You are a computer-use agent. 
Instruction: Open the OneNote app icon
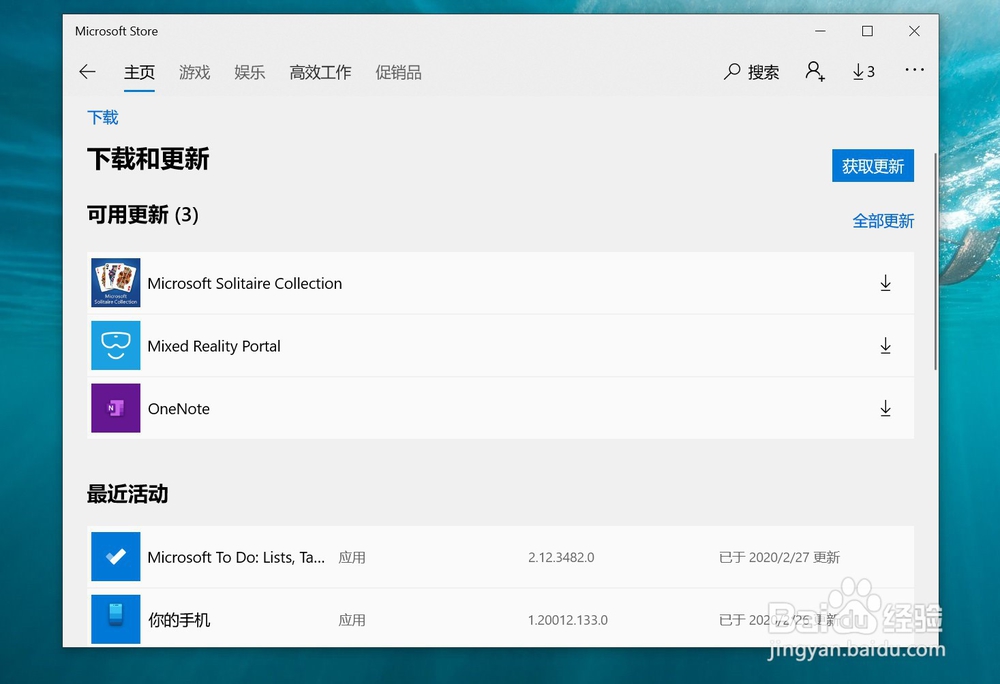coord(115,408)
